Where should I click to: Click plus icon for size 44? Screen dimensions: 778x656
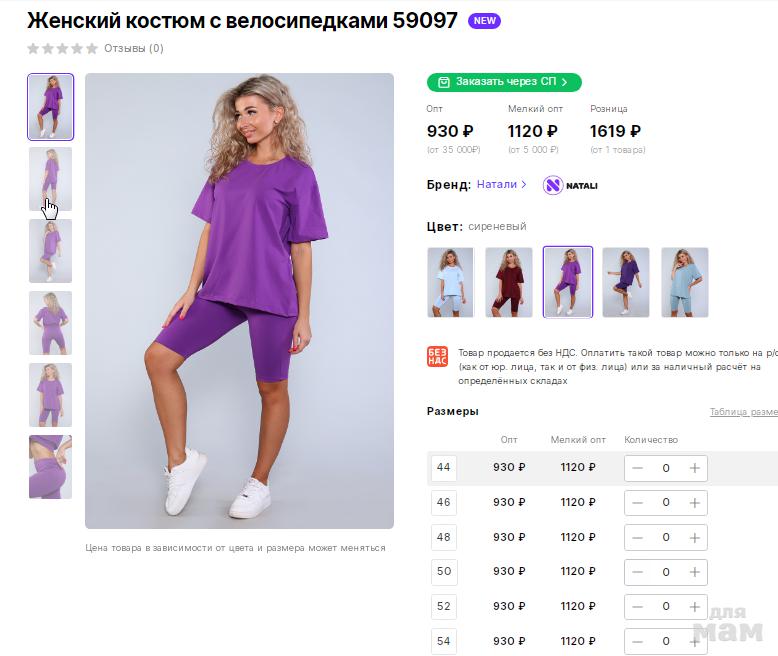[694, 468]
